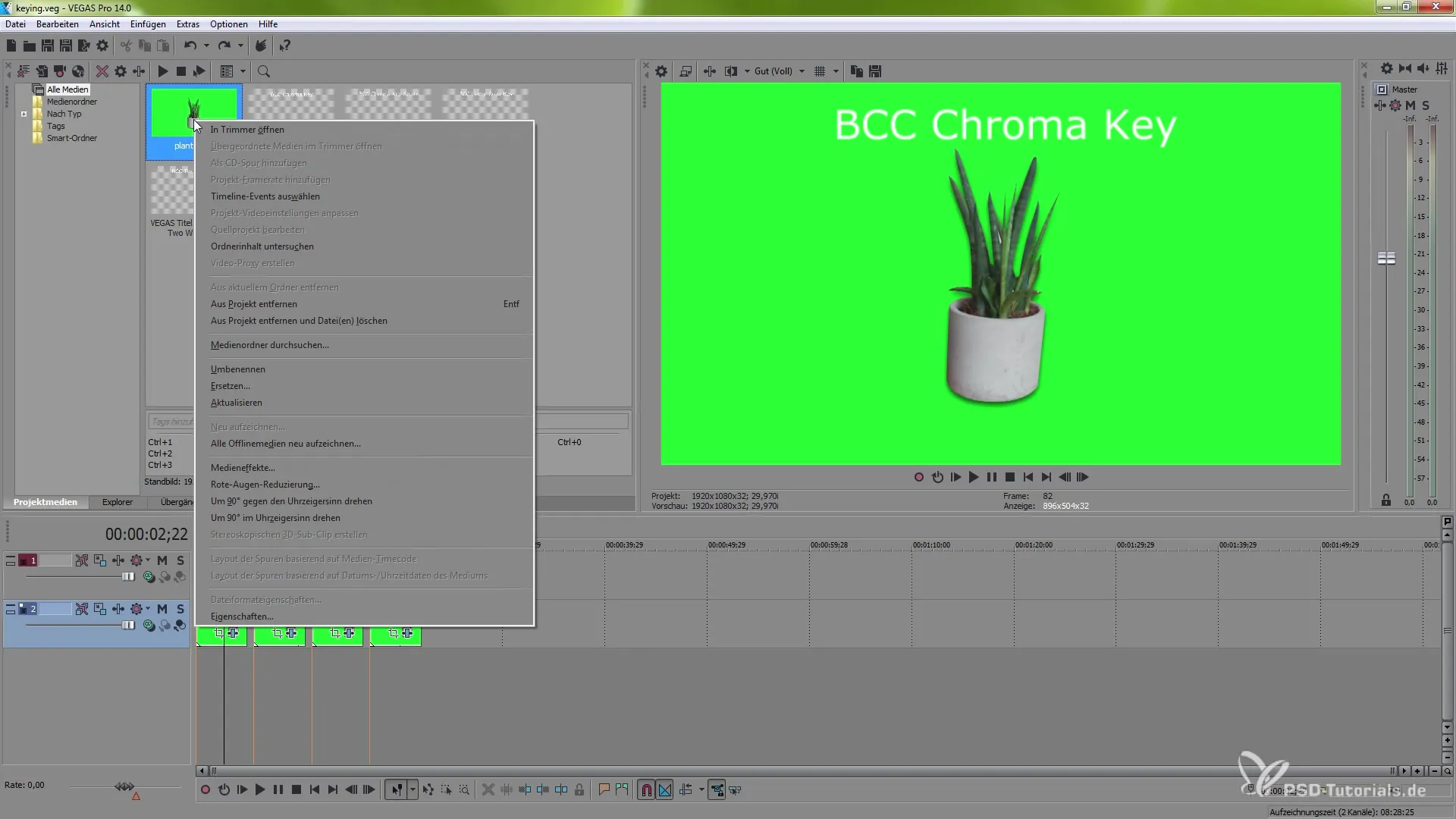This screenshot has height=819, width=1456.
Task: Click the preview overlays grid icon
Action: coord(820,71)
